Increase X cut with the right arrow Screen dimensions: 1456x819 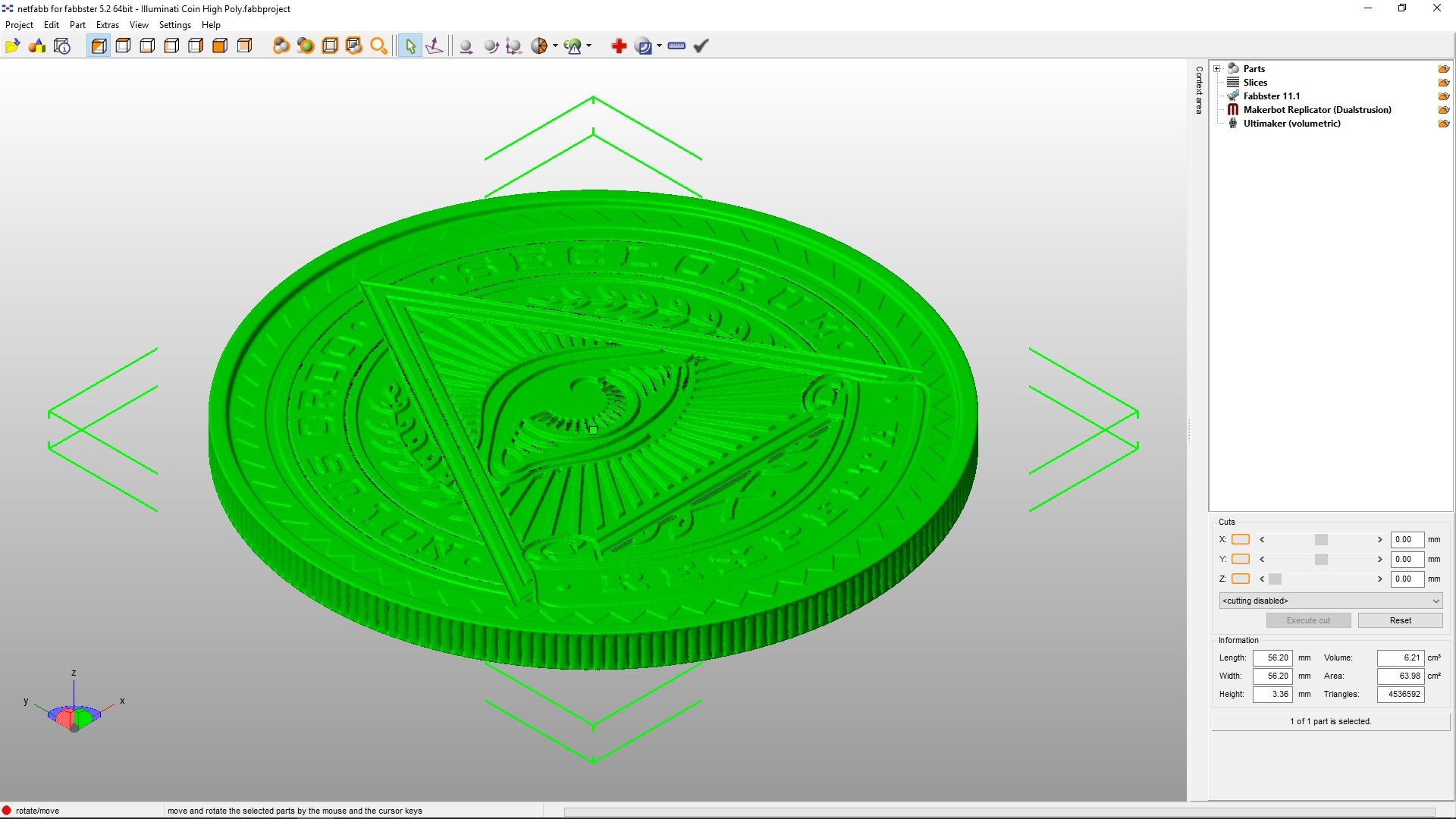pos(1379,540)
